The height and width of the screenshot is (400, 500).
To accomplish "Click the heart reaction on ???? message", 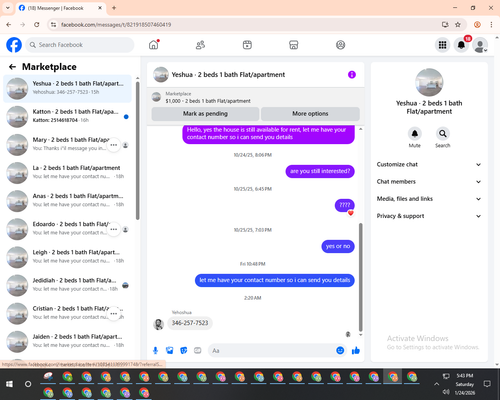I will point(350,213).
